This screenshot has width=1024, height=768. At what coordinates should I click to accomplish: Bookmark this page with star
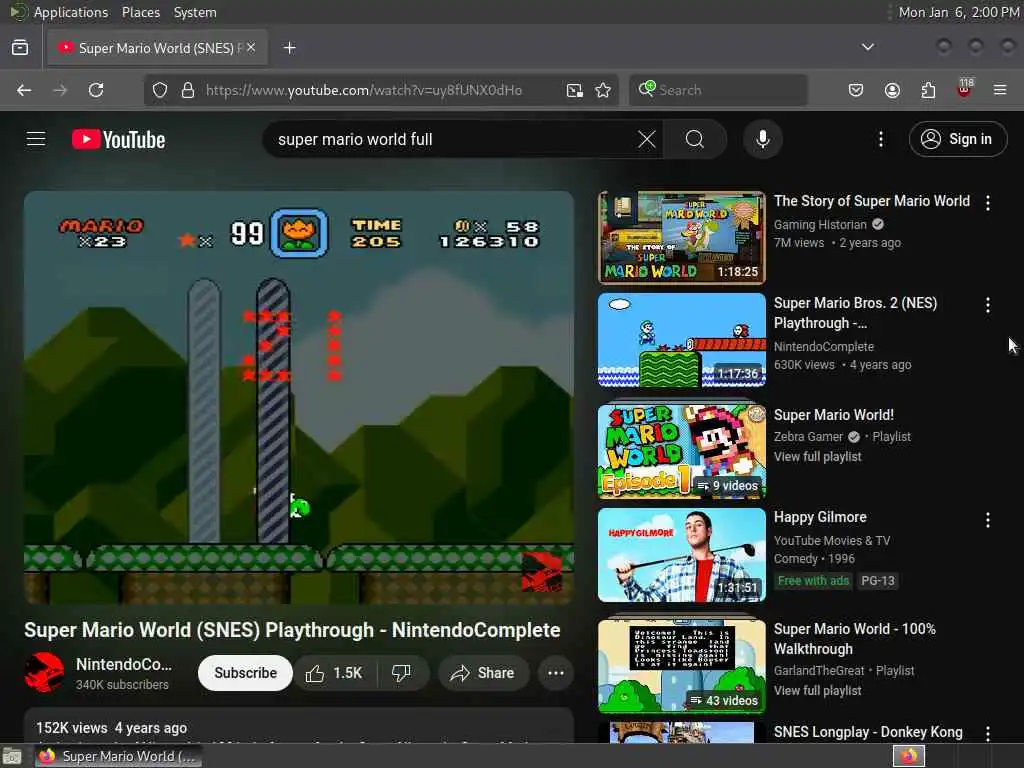tap(603, 90)
